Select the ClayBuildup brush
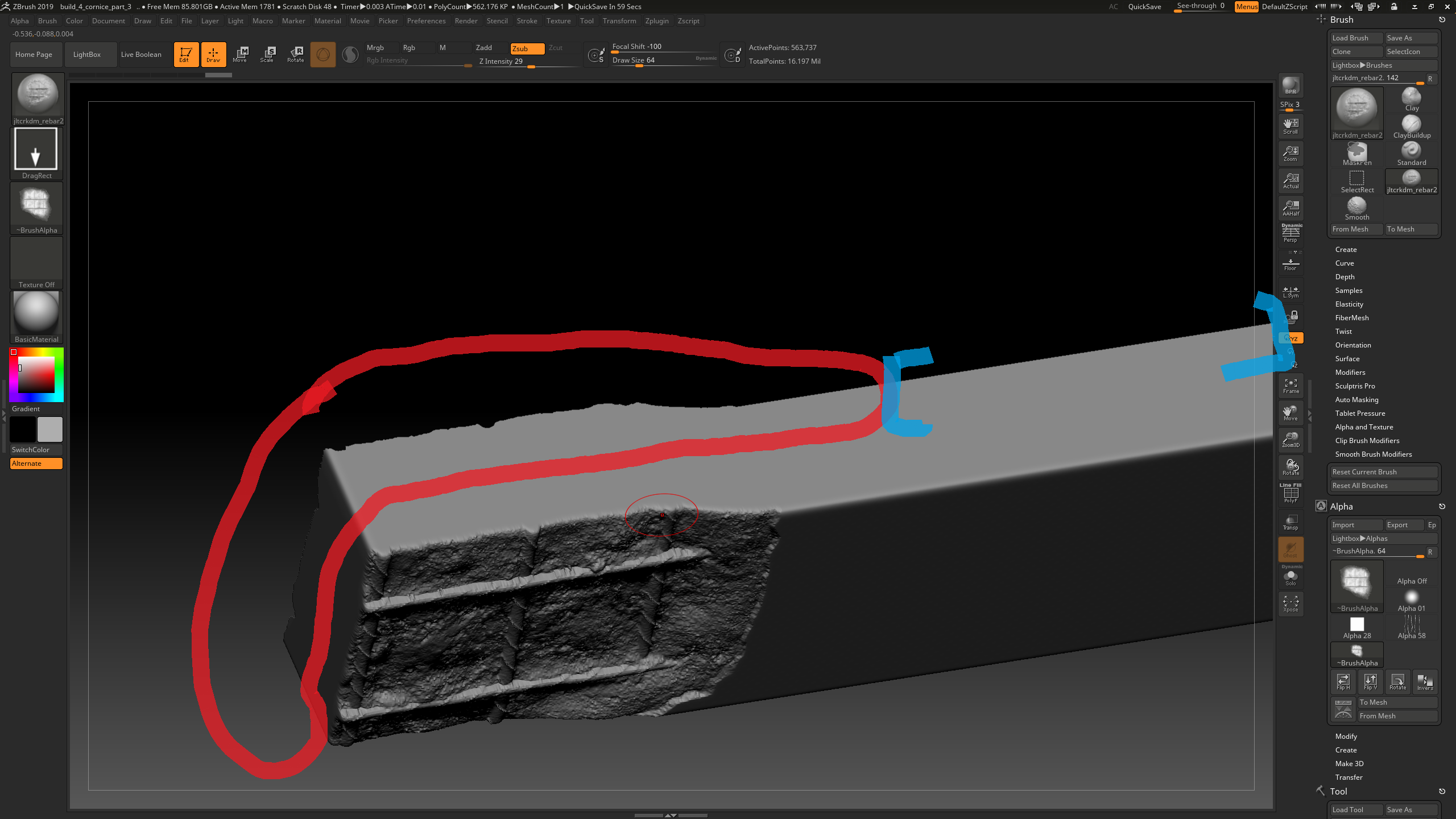1456x819 pixels. [1412, 126]
